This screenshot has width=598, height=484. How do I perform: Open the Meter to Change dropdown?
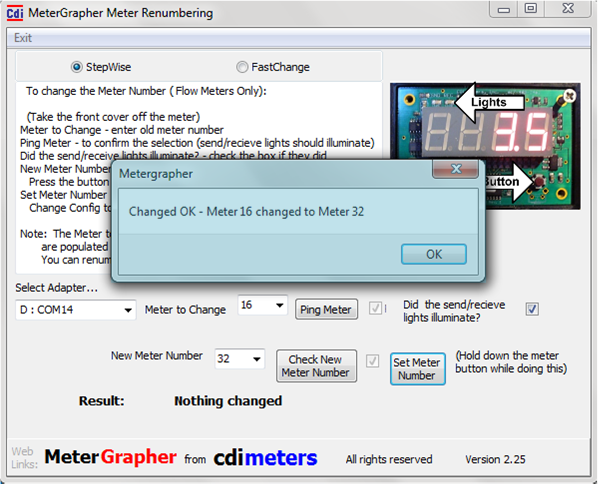point(262,305)
